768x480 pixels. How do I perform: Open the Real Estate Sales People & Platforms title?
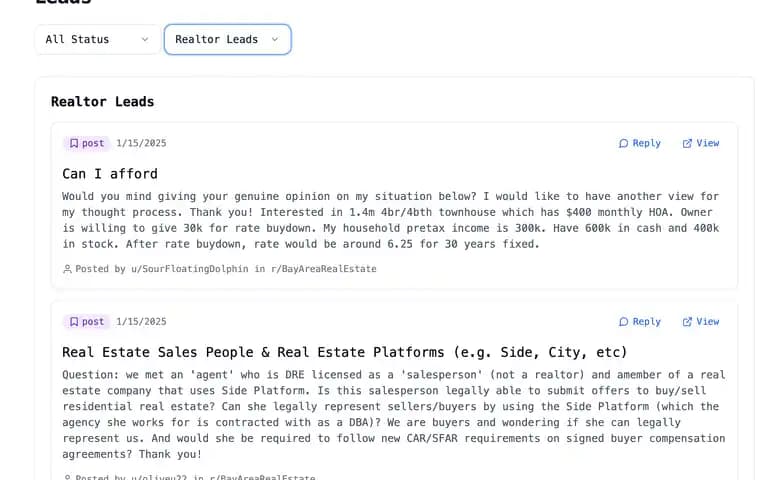(x=344, y=352)
